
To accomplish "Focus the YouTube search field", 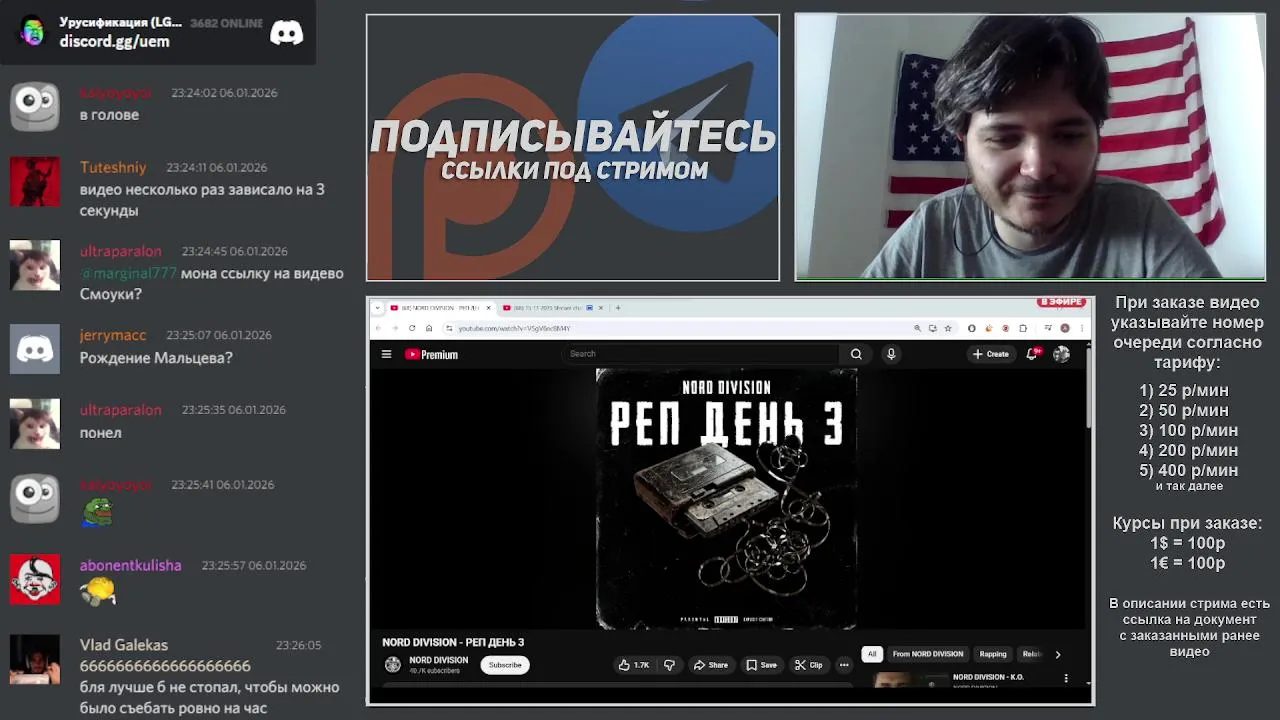I will (700, 354).
